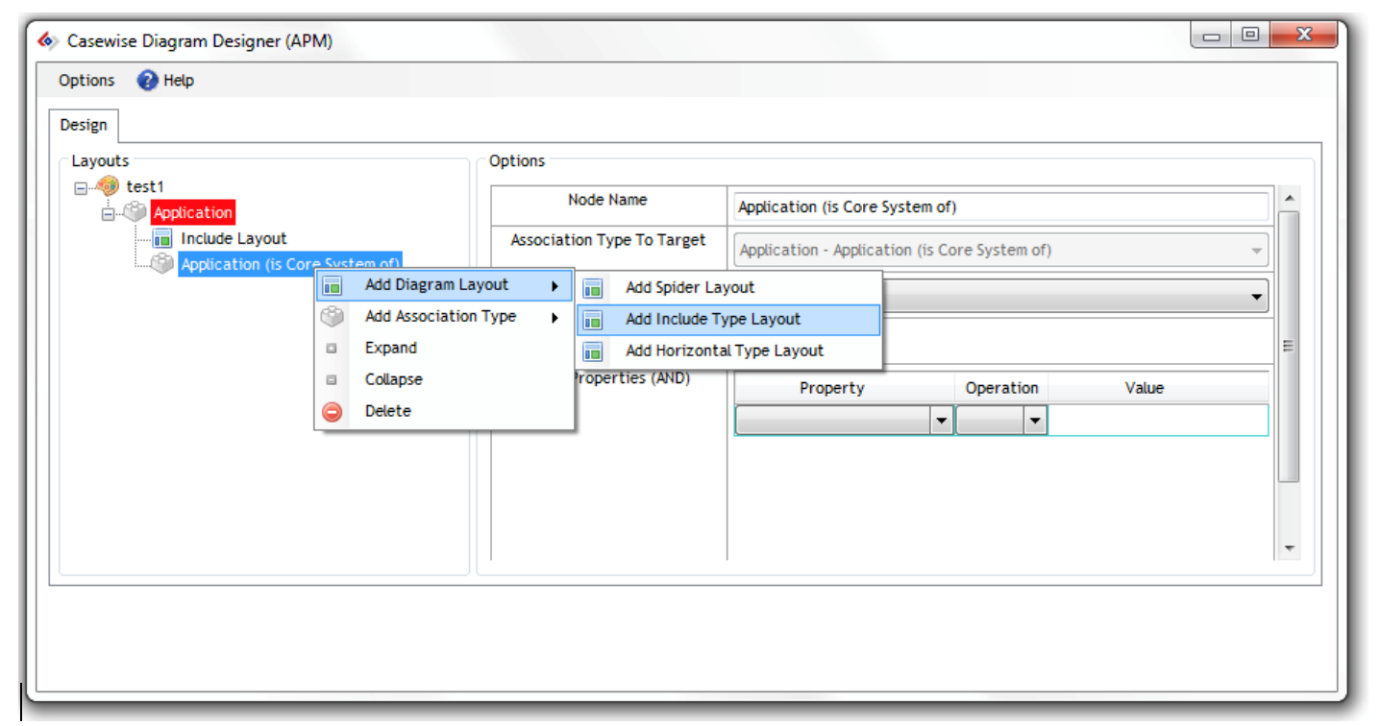Click the Add Diagram Layout menu icon
Viewport: 1380px width, 726px height.
(x=332, y=285)
